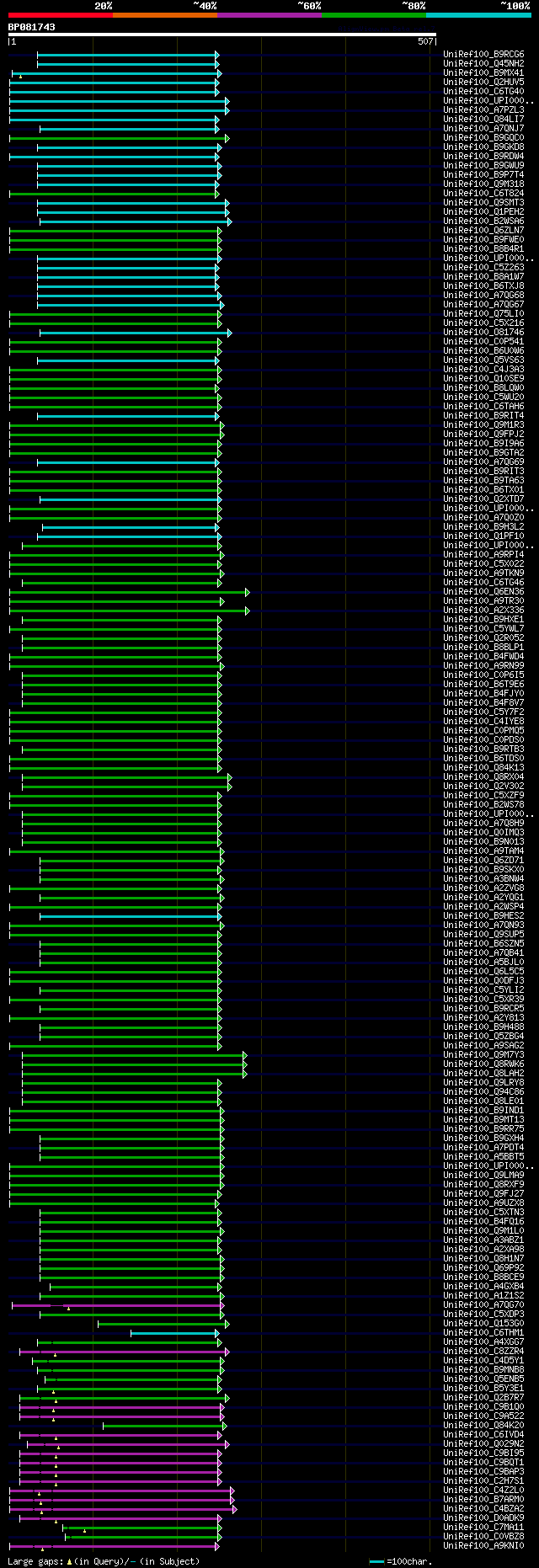Click purple alignment bar for UniRef100_C8ZZR4
539x1568 pixels.
click(125, 1351)
